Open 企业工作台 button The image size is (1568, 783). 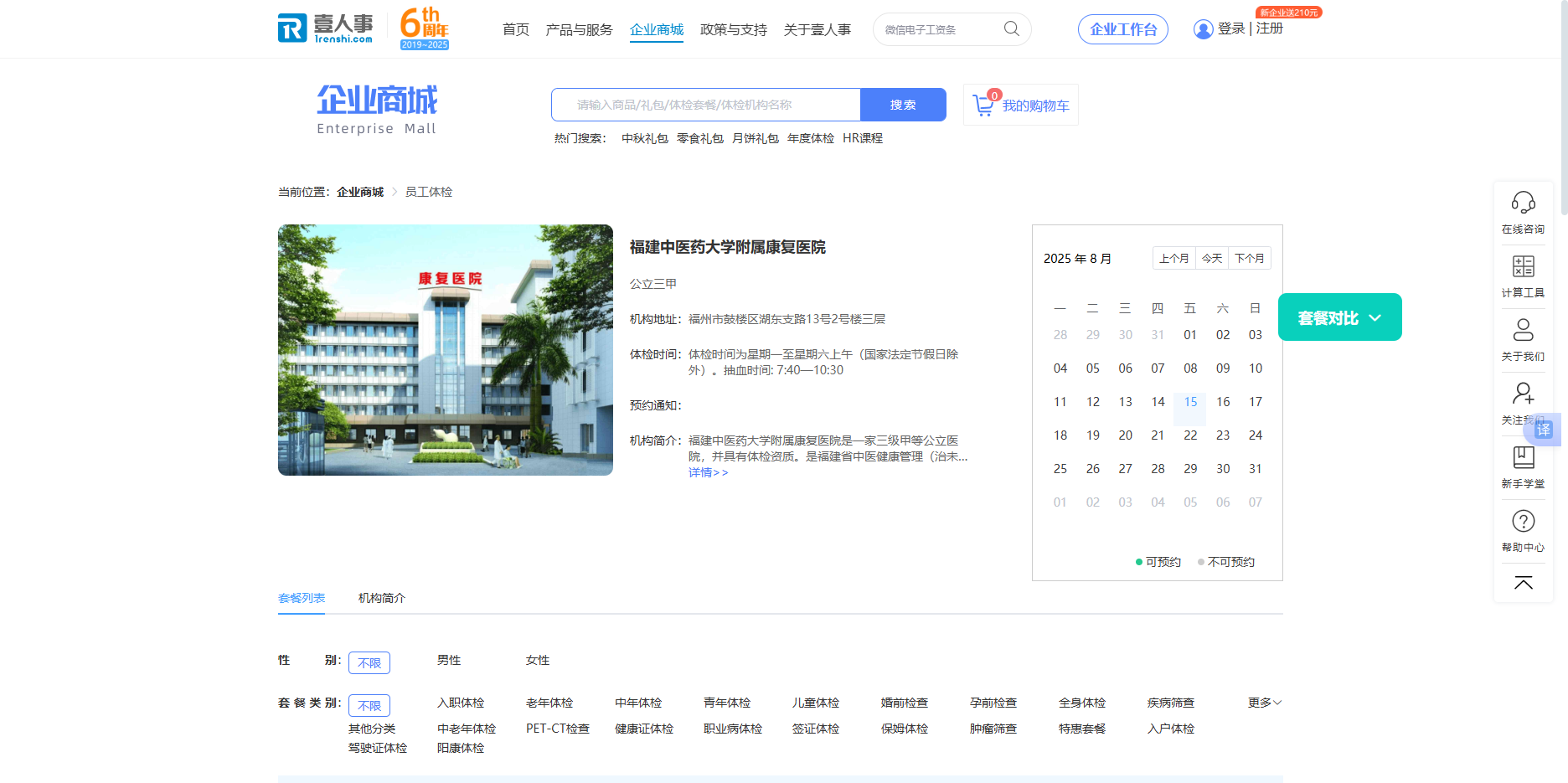click(1123, 29)
